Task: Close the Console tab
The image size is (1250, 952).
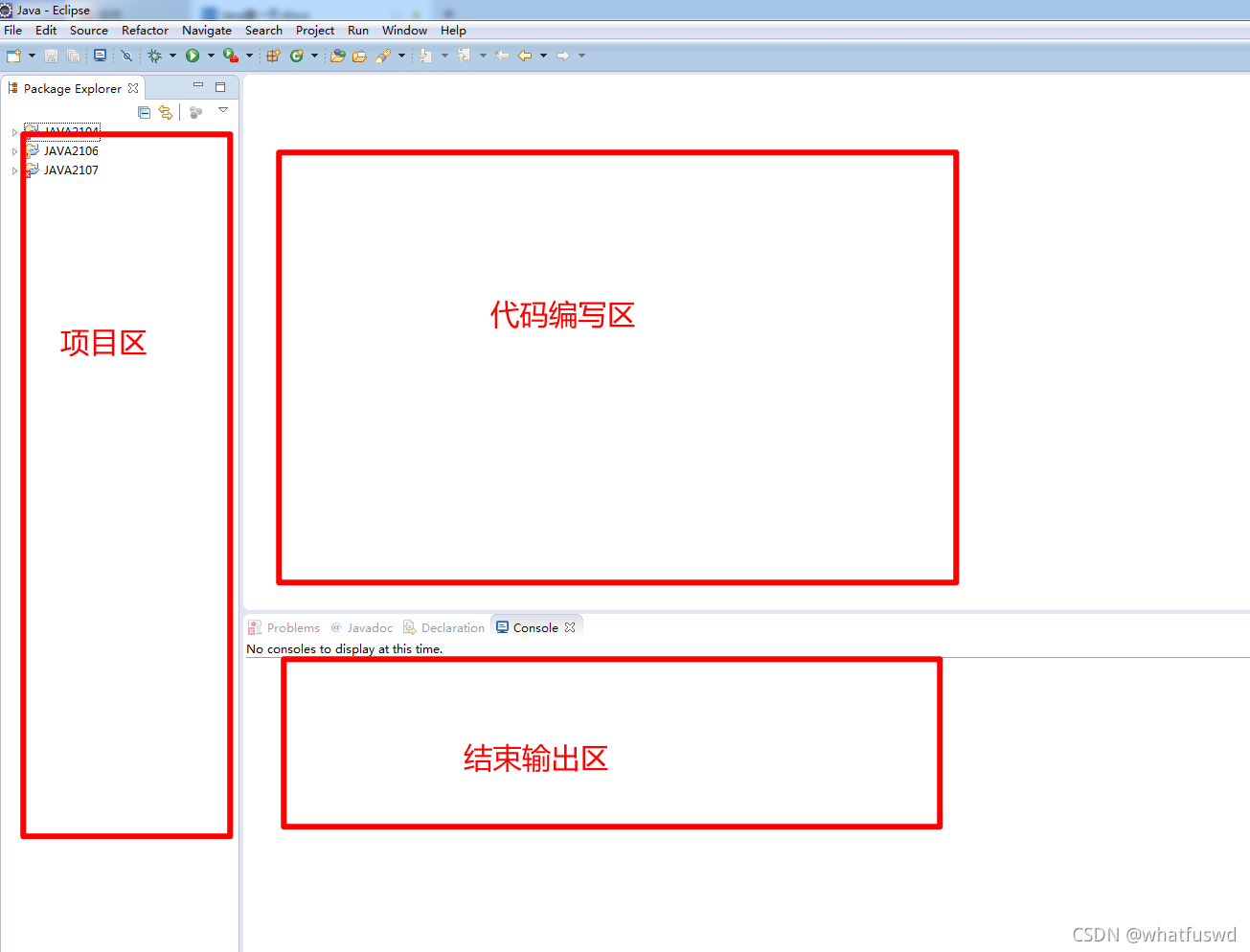Action: [570, 626]
